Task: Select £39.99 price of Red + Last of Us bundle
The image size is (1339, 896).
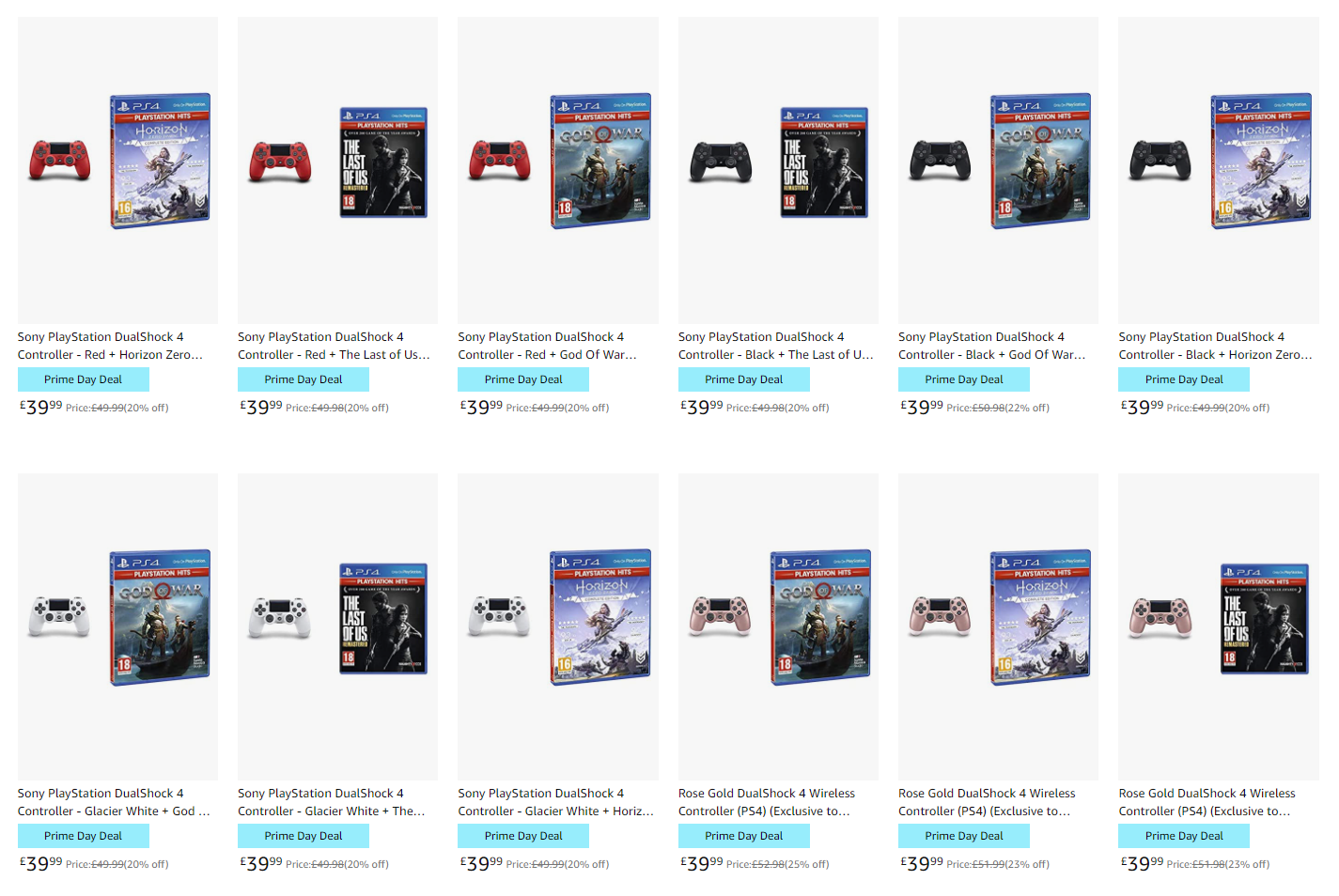Action: point(261,407)
